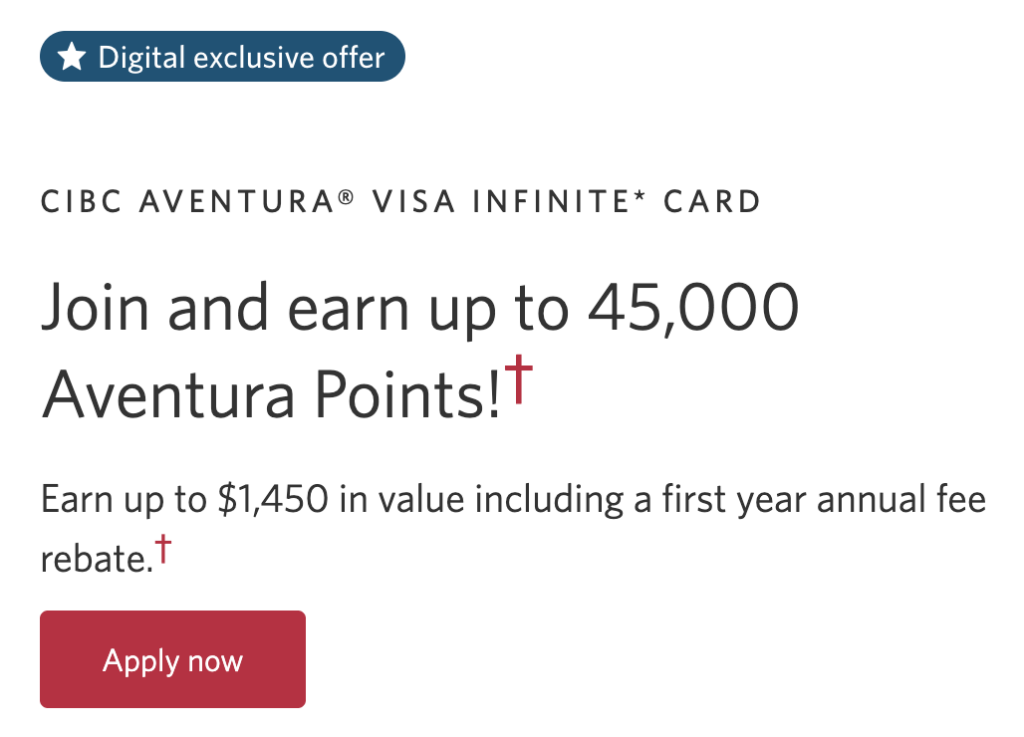This screenshot has width=1024, height=737.
Task: Click the registered trademark symbol after AVENTURA
Action: (346, 196)
